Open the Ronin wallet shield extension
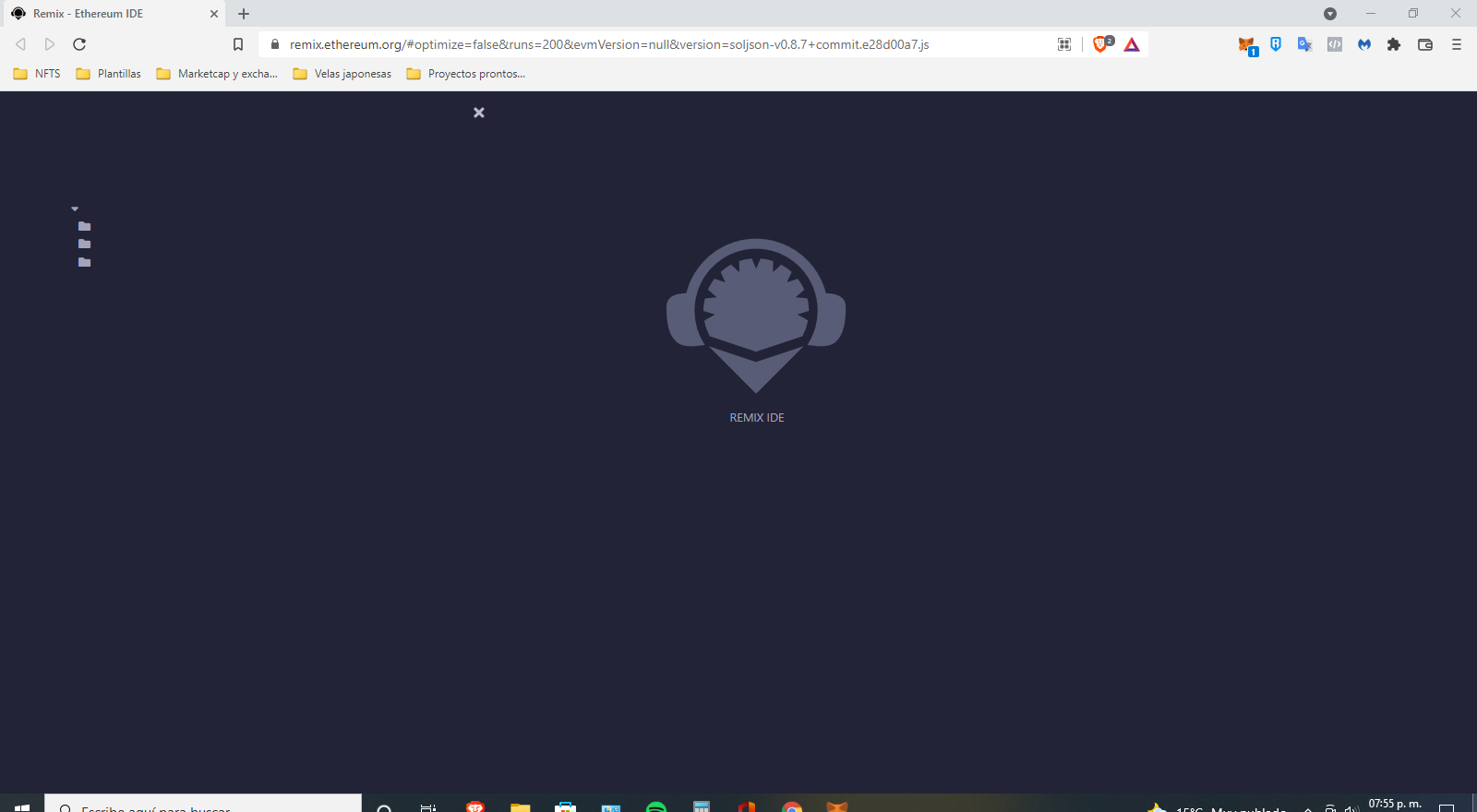 click(x=1276, y=43)
